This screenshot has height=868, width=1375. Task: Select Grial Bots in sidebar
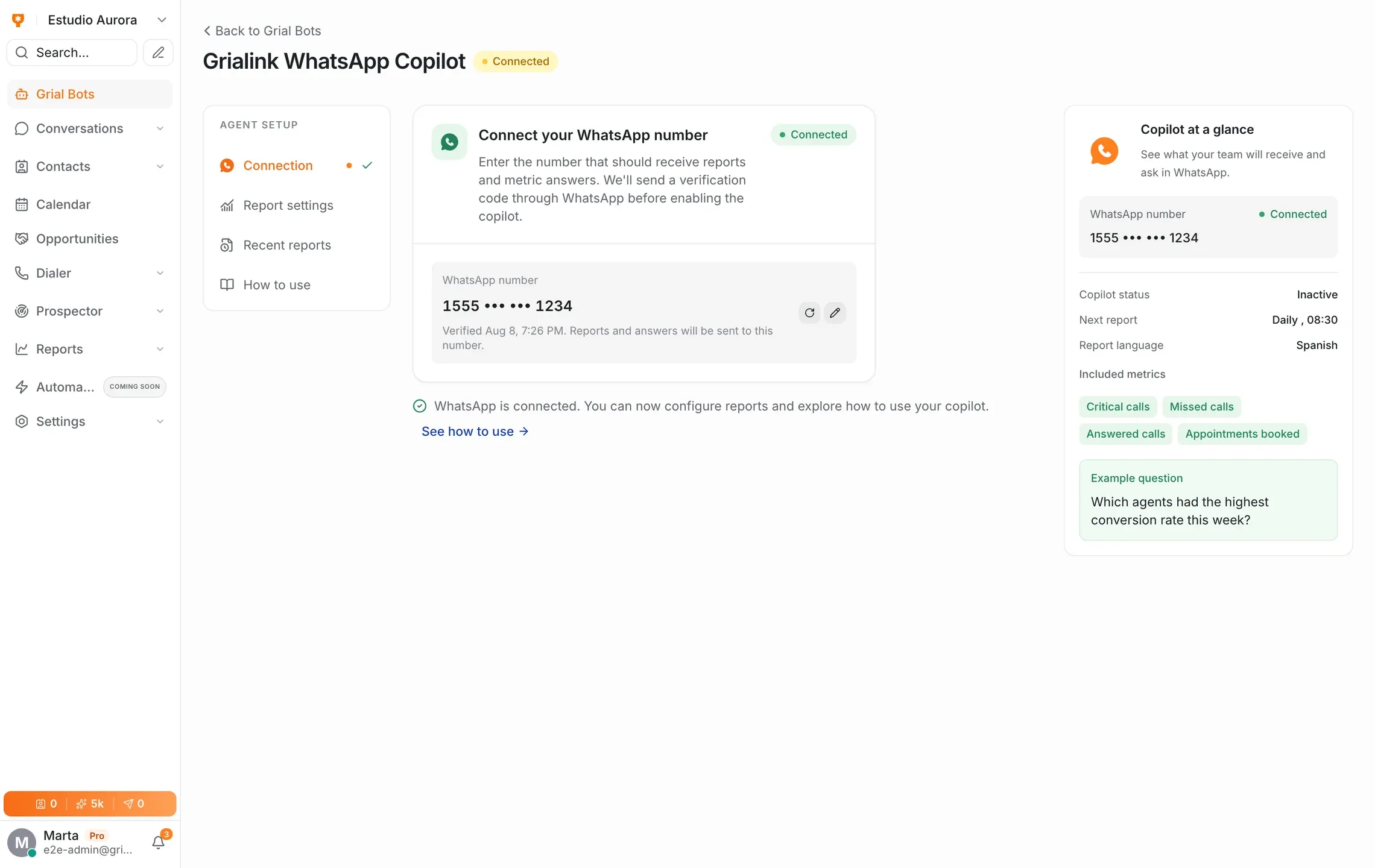point(89,94)
